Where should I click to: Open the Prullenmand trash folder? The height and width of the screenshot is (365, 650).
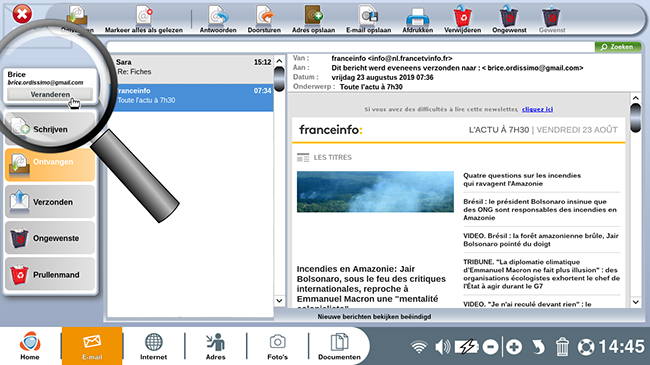click(50, 274)
